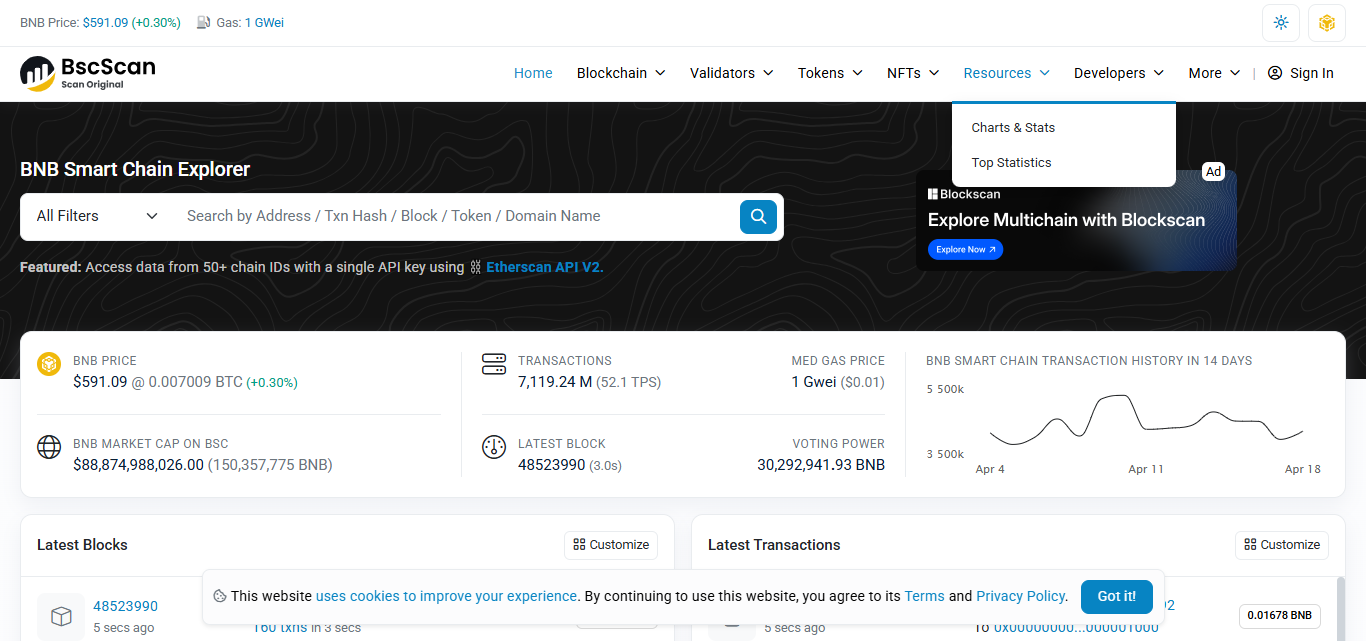Click the block cube icon beside 48523990
The height and width of the screenshot is (641, 1366).
tap(61, 616)
